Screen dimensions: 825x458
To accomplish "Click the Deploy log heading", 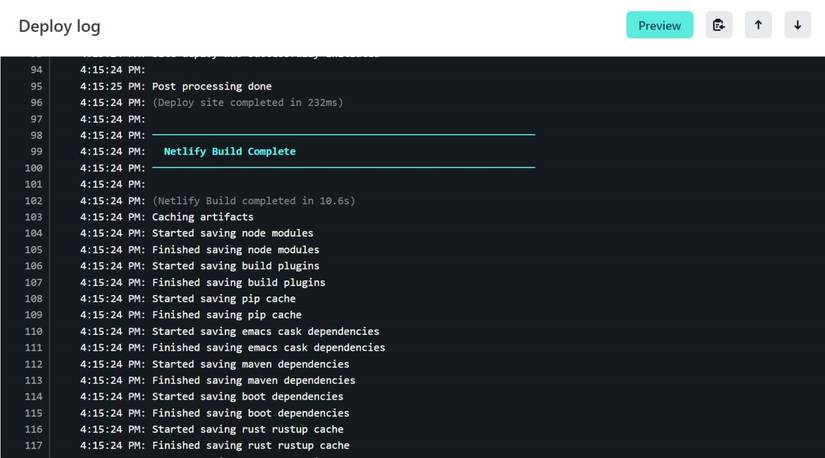I will click(59, 26).
